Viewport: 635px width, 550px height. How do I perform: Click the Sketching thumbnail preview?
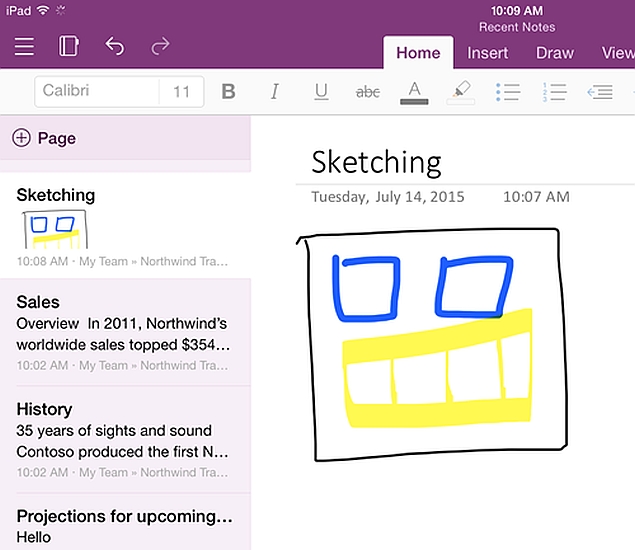click(x=55, y=229)
